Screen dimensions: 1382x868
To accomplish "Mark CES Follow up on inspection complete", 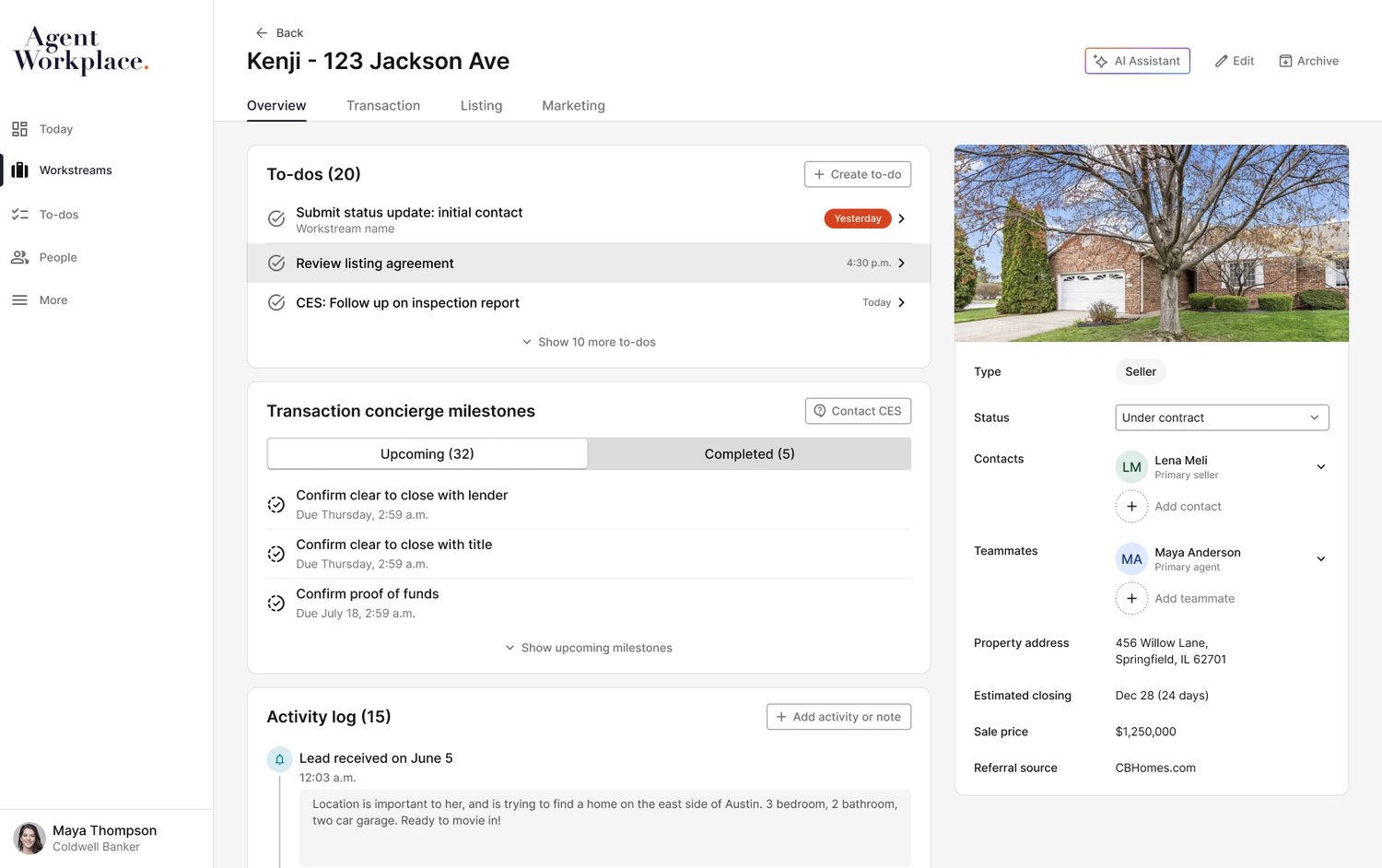I will click(276, 302).
